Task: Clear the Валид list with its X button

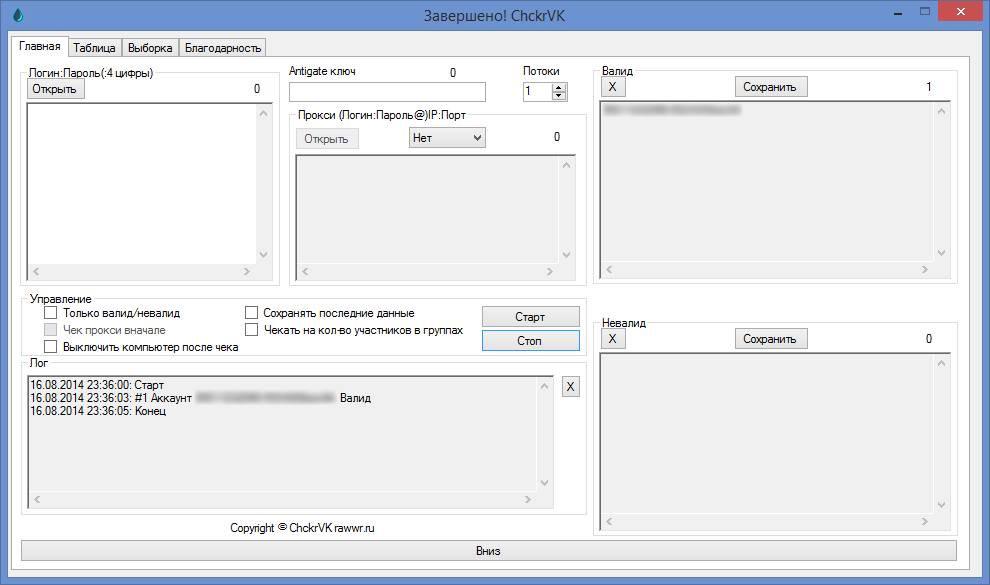Action: tap(612, 87)
